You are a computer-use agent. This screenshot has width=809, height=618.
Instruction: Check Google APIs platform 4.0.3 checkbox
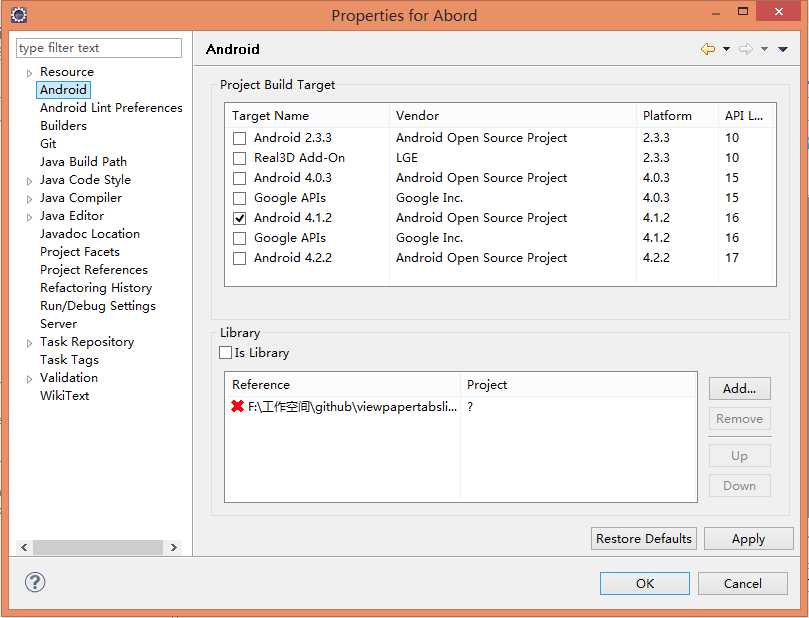pos(239,199)
